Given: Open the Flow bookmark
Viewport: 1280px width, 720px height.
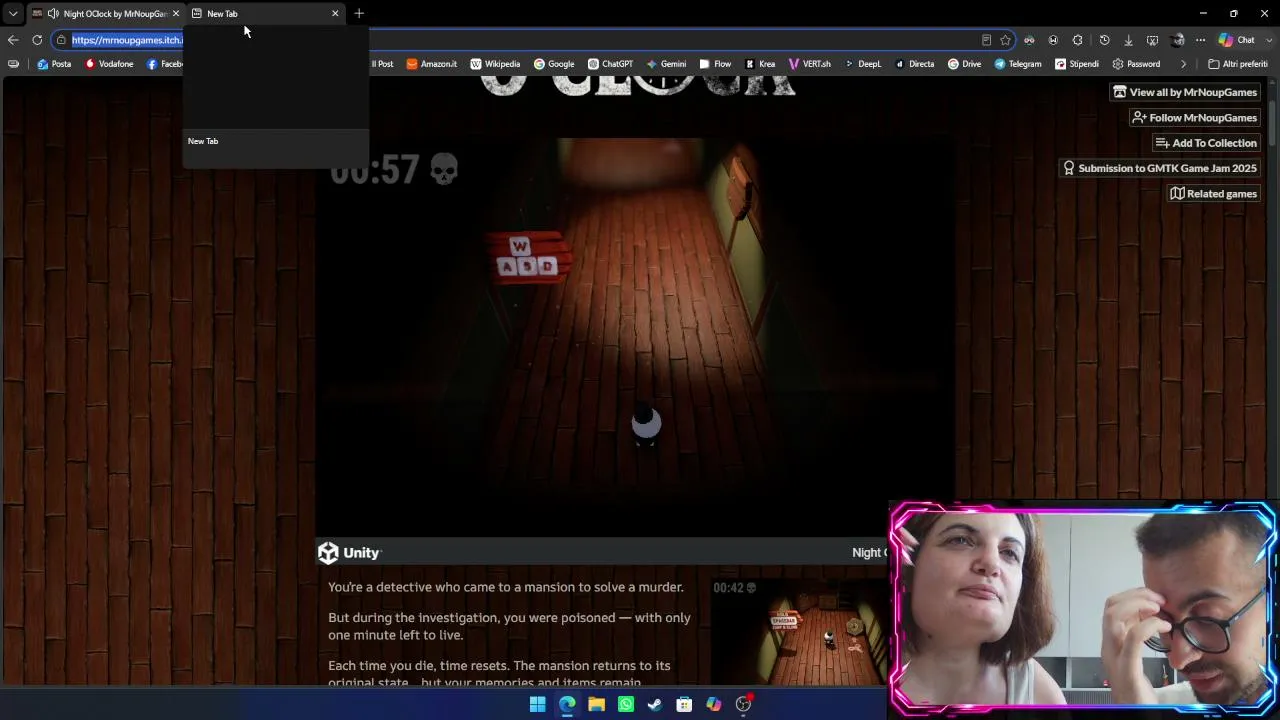Looking at the screenshot, I should coord(715,64).
